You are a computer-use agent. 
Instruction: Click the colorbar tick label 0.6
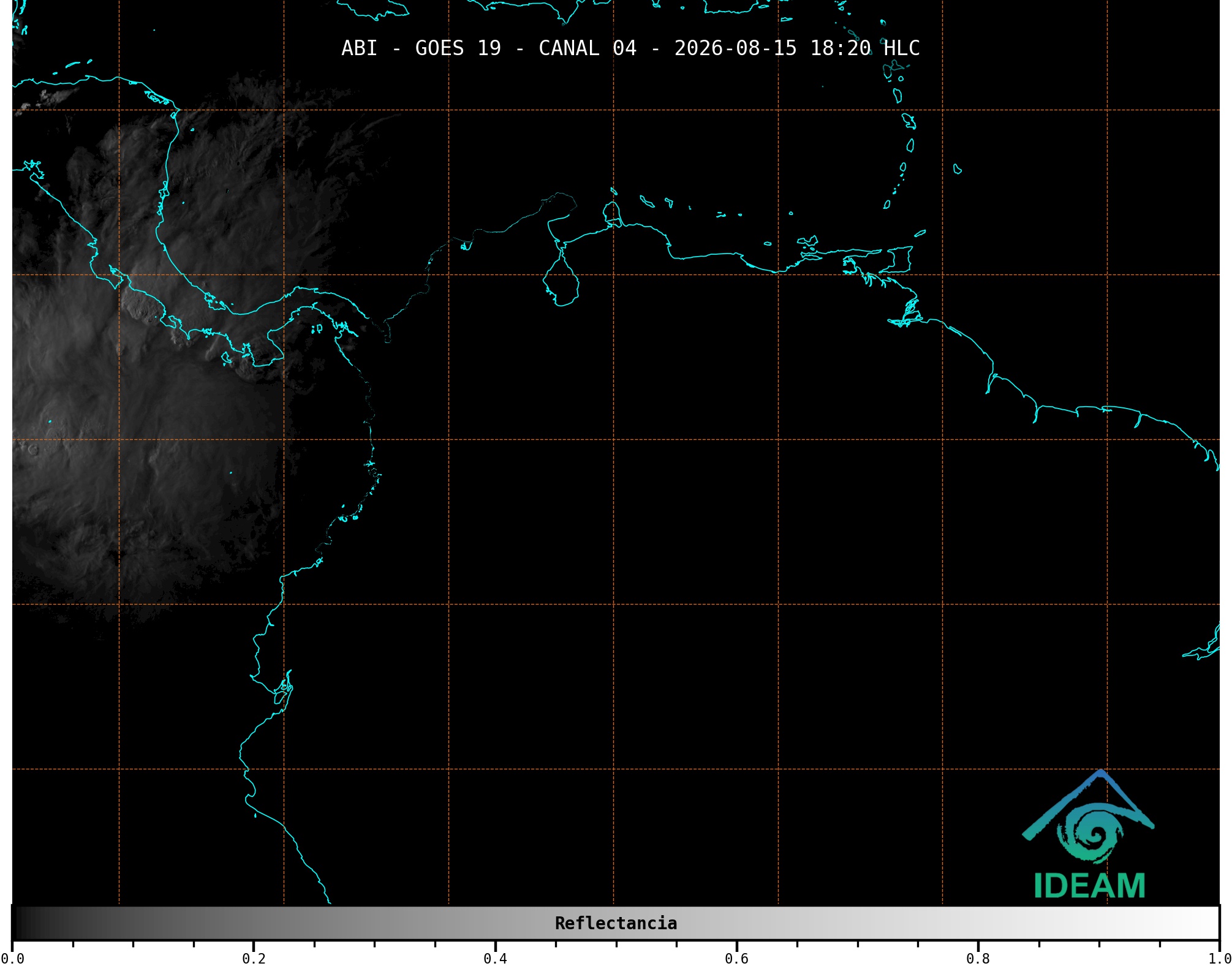click(736, 958)
